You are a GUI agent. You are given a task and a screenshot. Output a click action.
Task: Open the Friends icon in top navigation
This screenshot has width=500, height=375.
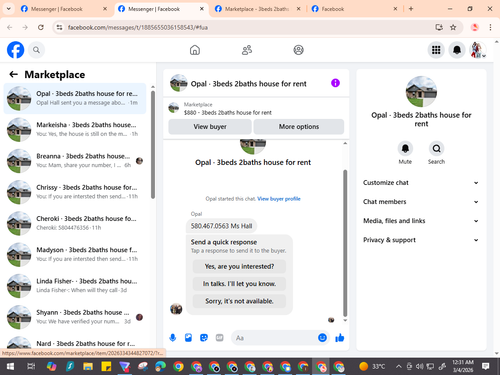(247, 50)
